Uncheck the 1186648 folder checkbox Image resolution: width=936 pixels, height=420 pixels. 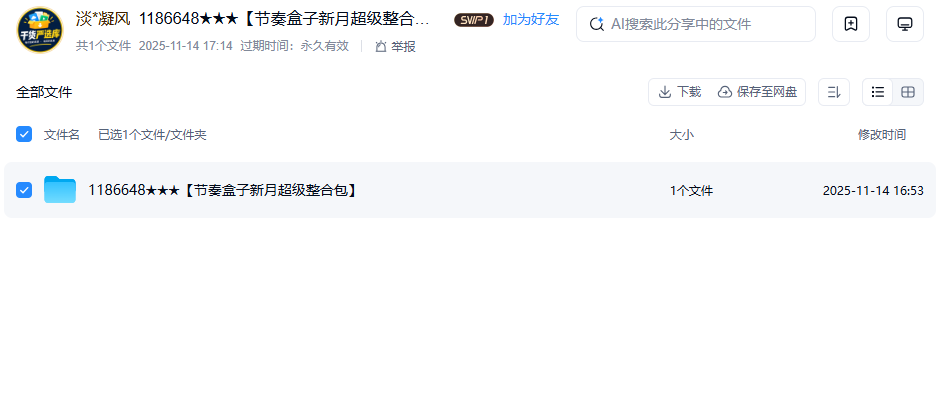(x=24, y=190)
